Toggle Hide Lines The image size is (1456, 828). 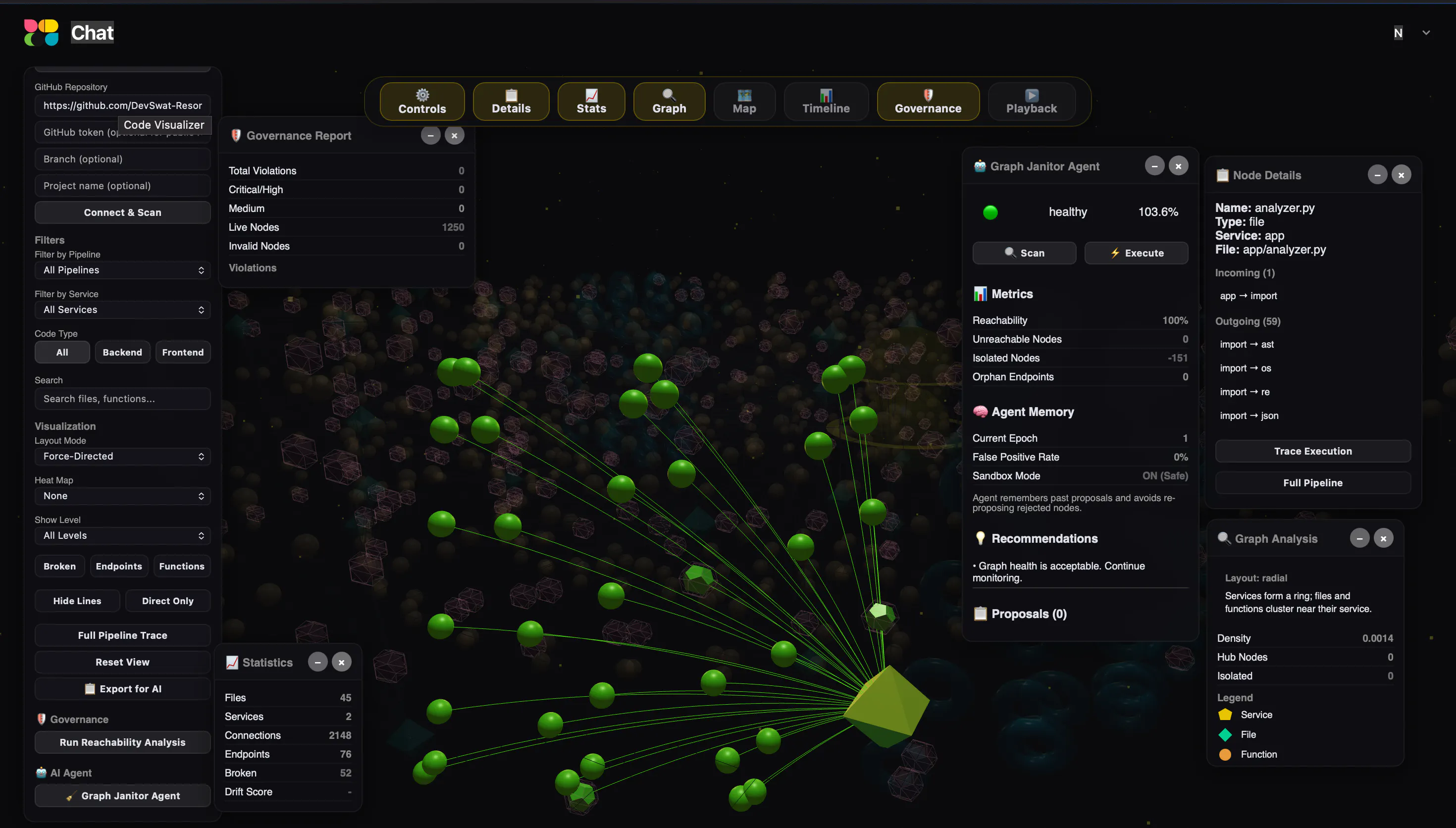pos(77,601)
